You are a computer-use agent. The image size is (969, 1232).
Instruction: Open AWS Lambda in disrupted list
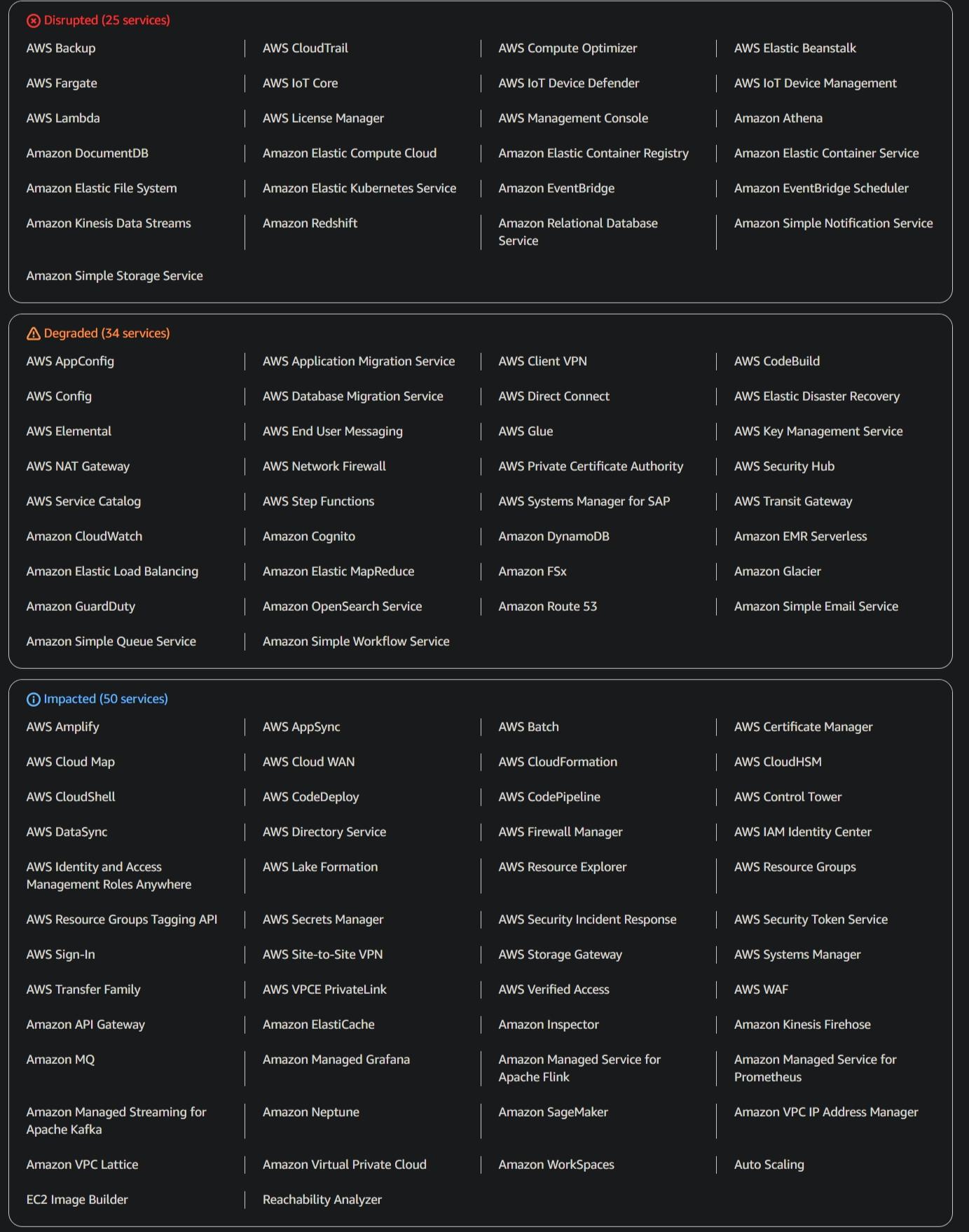click(x=63, y=118)
